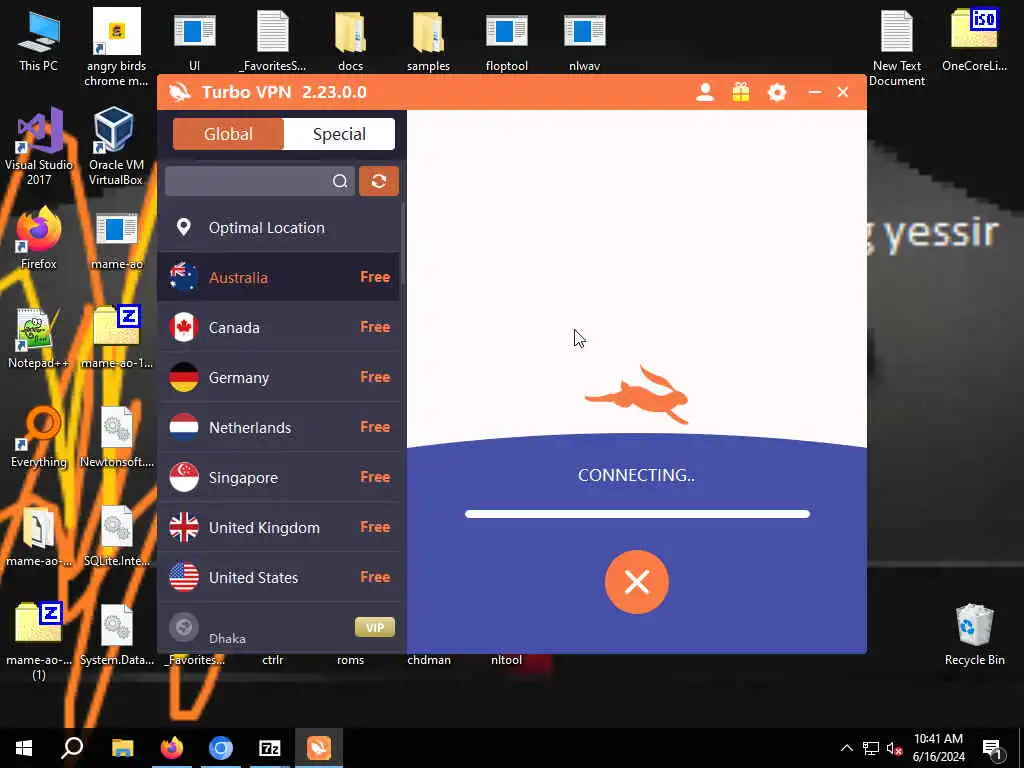Refresh the server list

[x=379, y=181]
